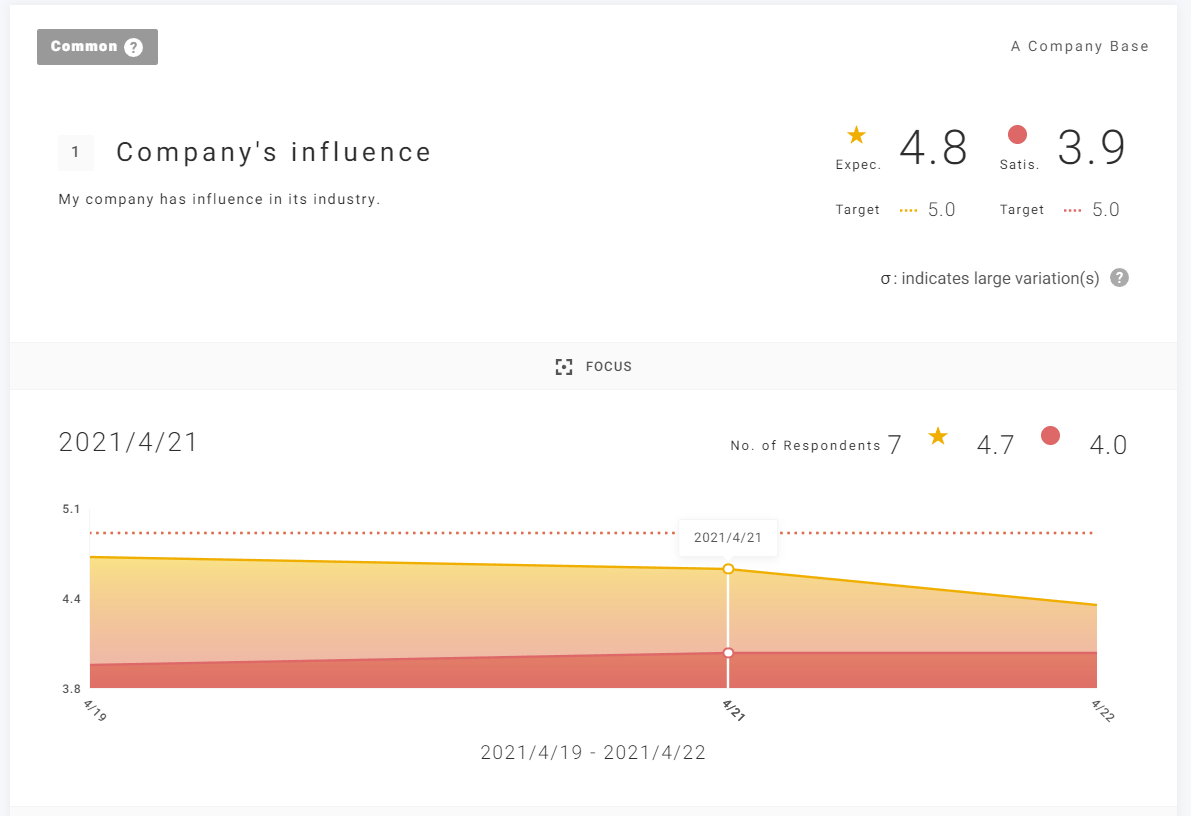Viewport: 1191px width, 816px height.
Task: Click the question number 1 badge
Action: 76,153
